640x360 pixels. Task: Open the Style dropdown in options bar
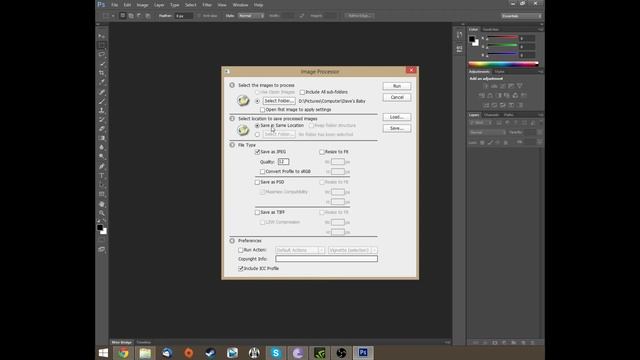click(x=251, y=16)
